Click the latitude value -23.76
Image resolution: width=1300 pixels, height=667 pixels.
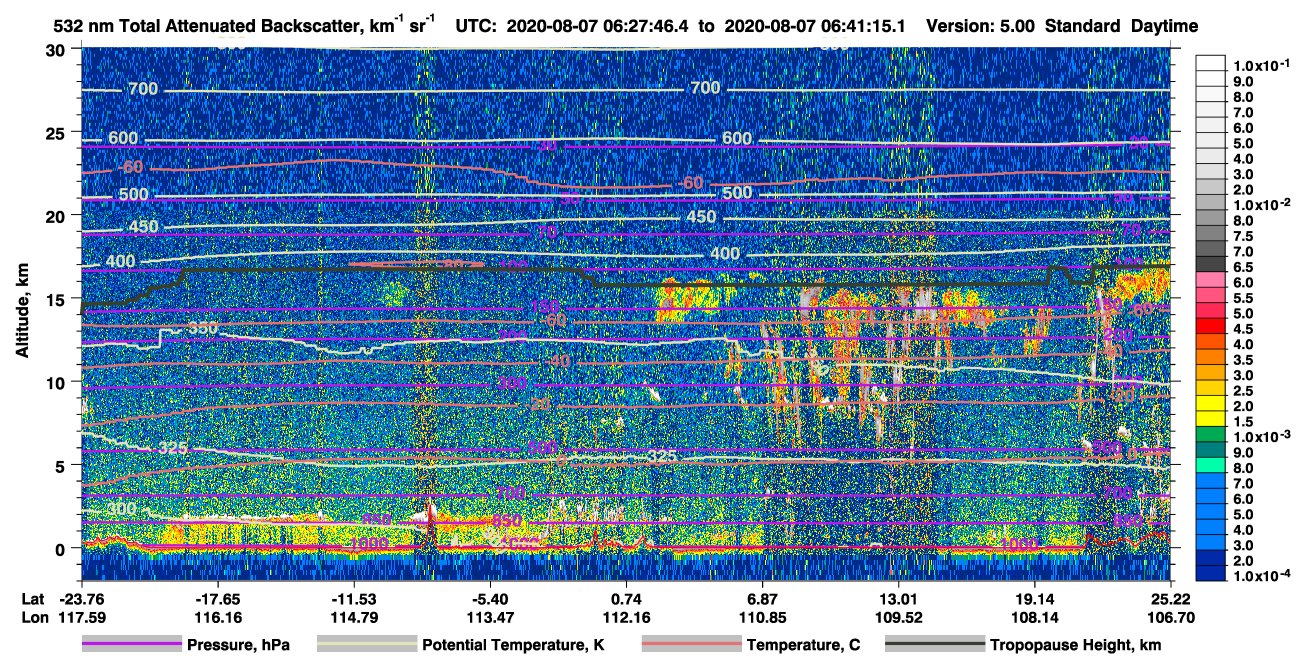pyautogui.click(x=82, y=600)
